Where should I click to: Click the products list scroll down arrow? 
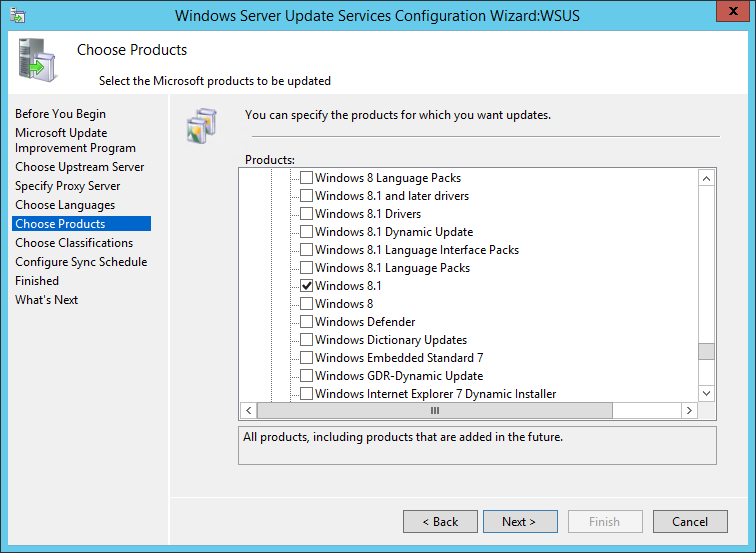(x=706, y=393)
